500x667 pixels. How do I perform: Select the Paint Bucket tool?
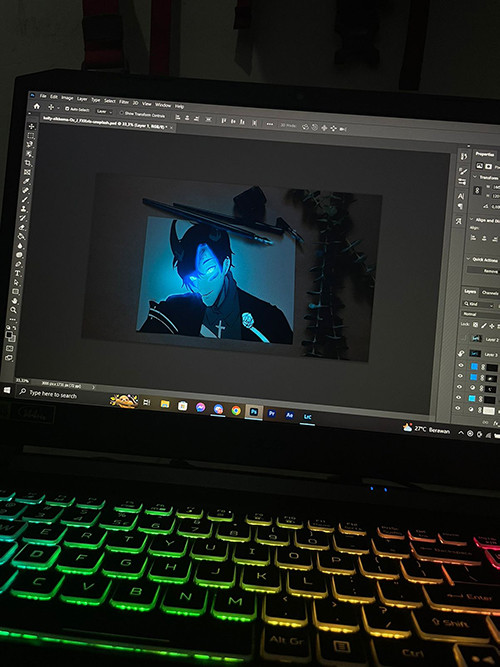pyautogui.click(x=21, y=236)
